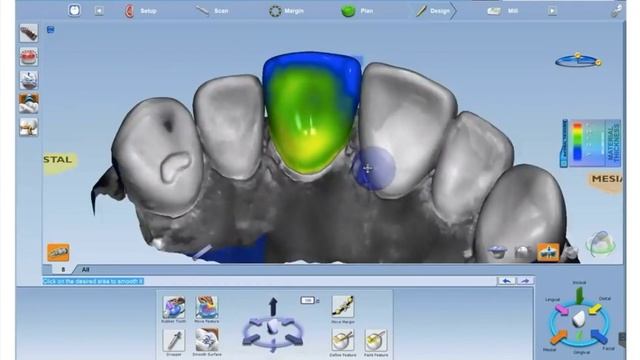Screen dimensions: 640x360
Task: Click the white tooth in orientation ring center
Action: coord(578,319)
